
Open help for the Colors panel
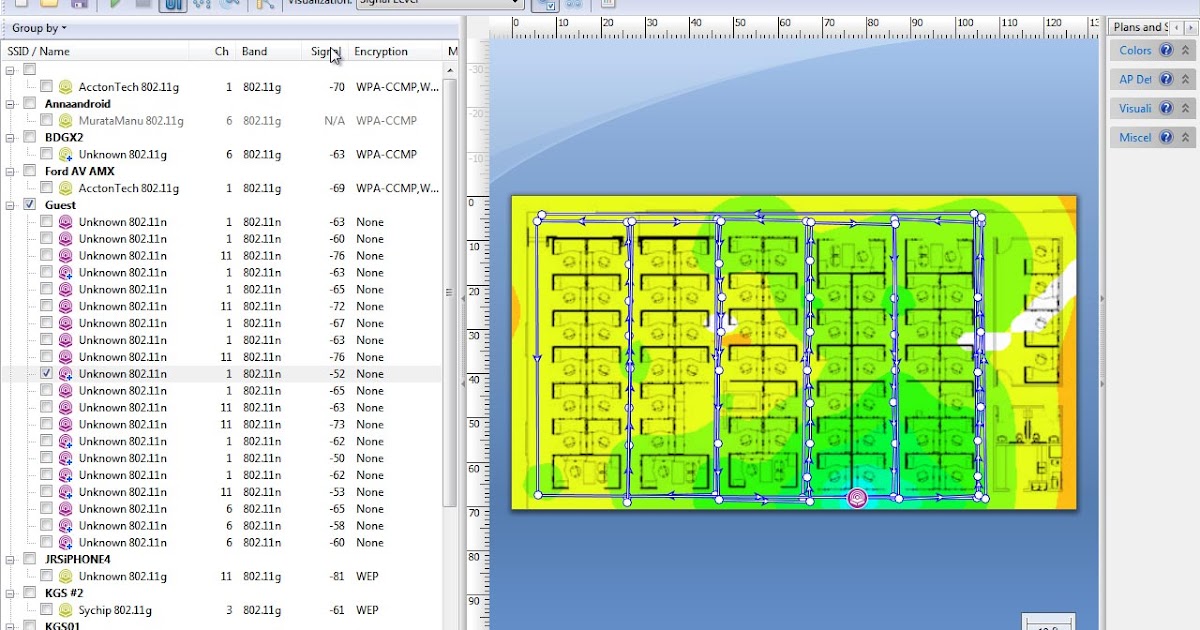pyautogui.click(x=1166, y=51)
